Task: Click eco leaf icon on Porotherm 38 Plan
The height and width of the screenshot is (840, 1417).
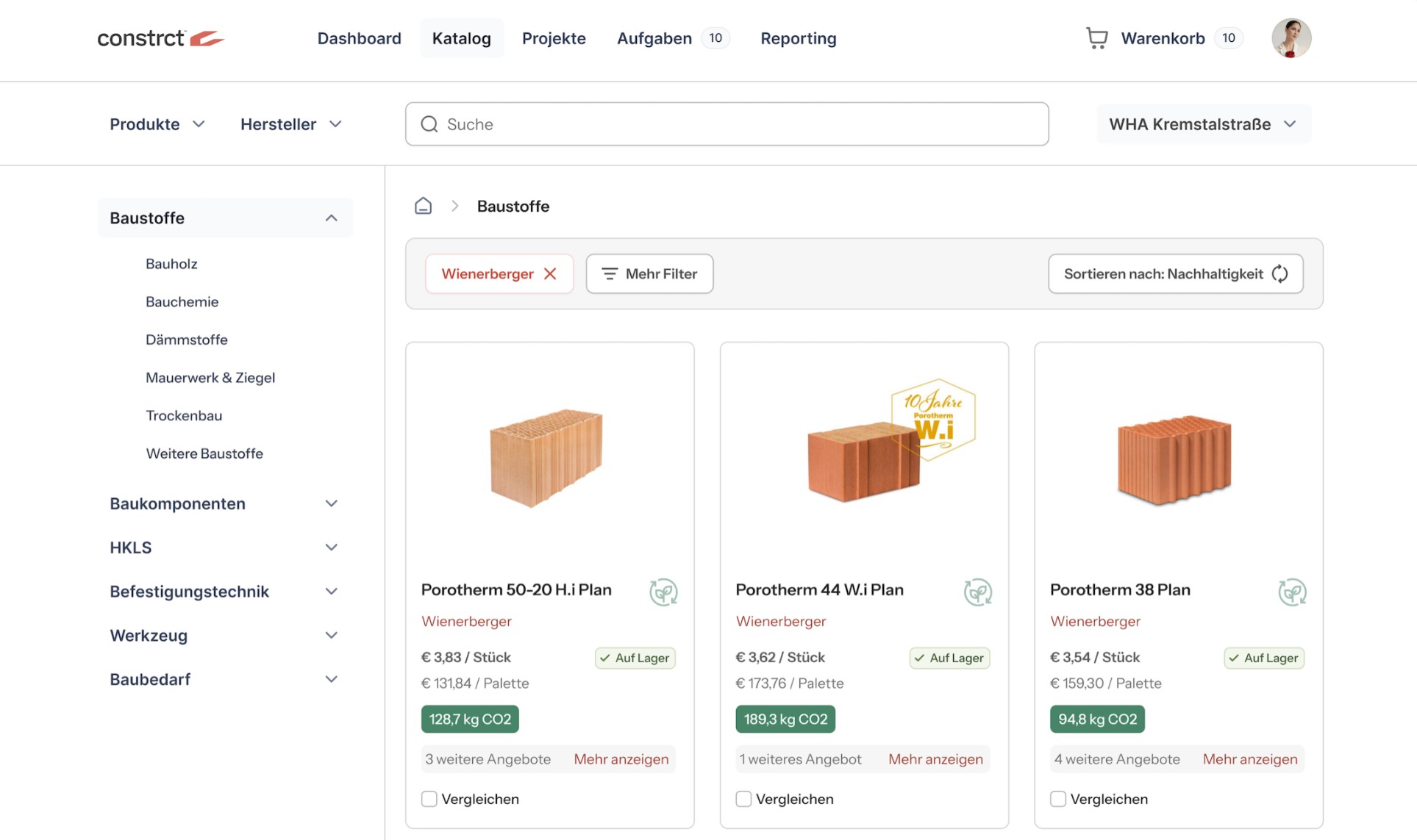Action: (x=1292, y=592)
